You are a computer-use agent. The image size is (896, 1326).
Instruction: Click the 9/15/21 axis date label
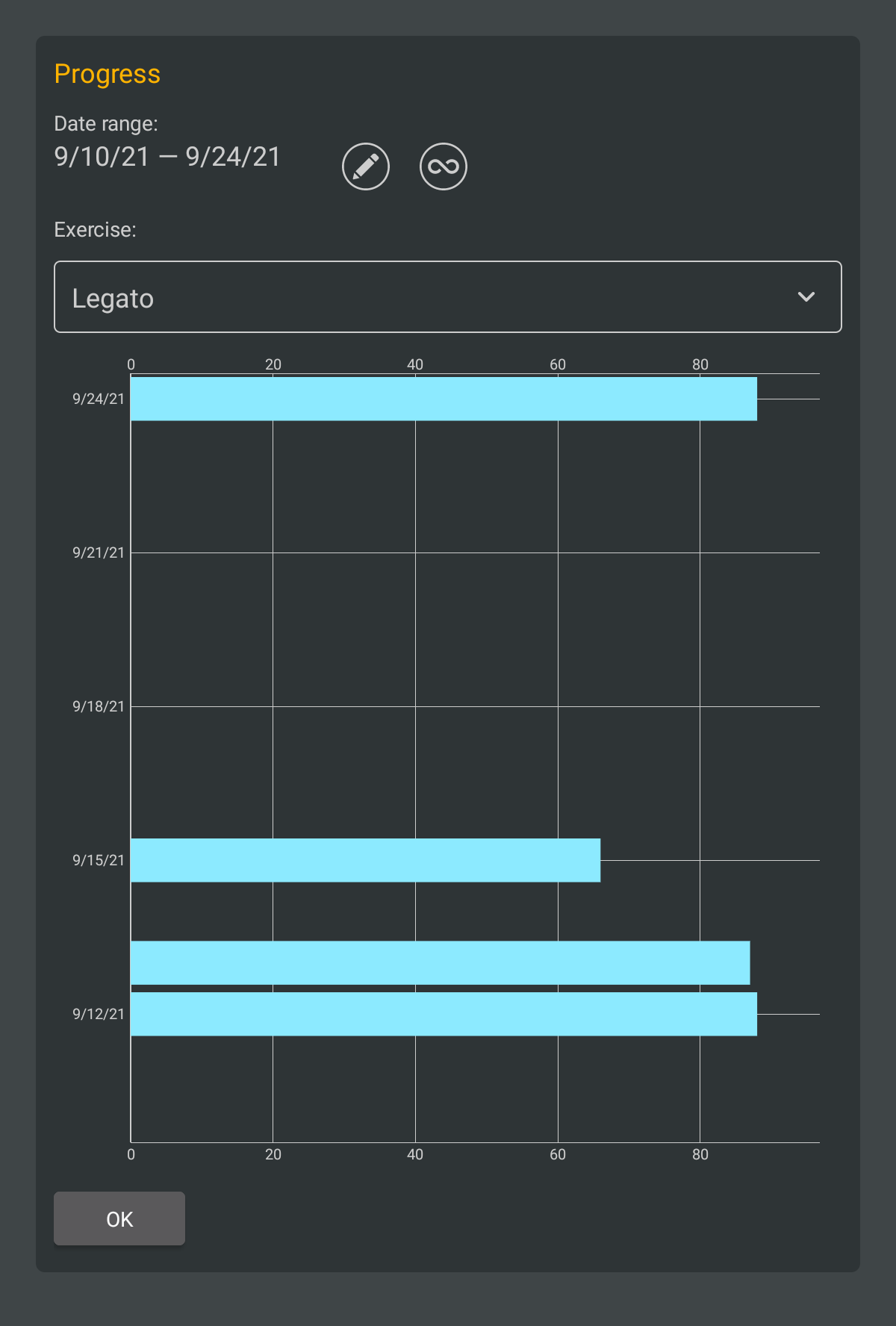pos(99,861)
